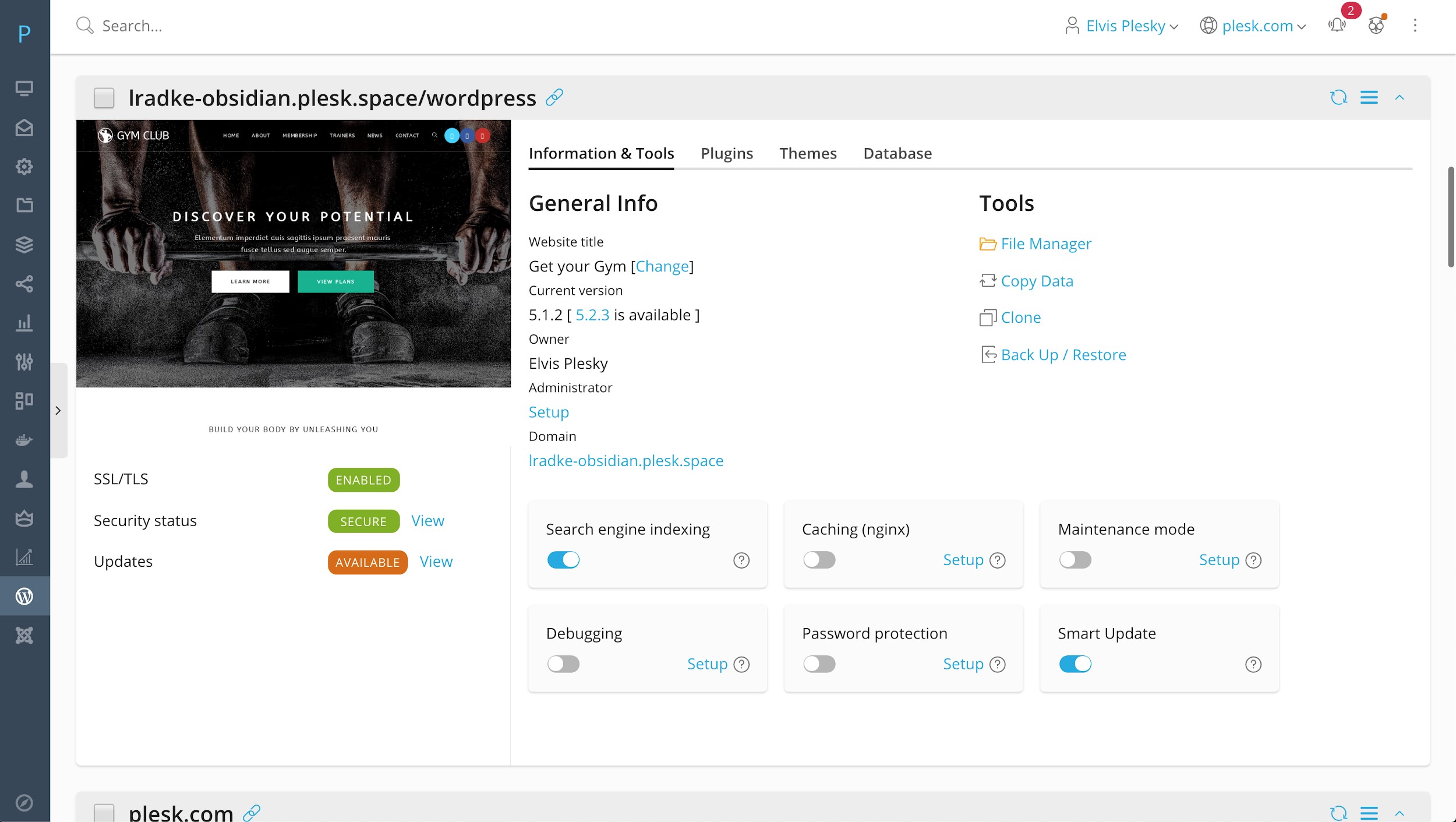Open plesk.com subscription dropdown

1252,26
